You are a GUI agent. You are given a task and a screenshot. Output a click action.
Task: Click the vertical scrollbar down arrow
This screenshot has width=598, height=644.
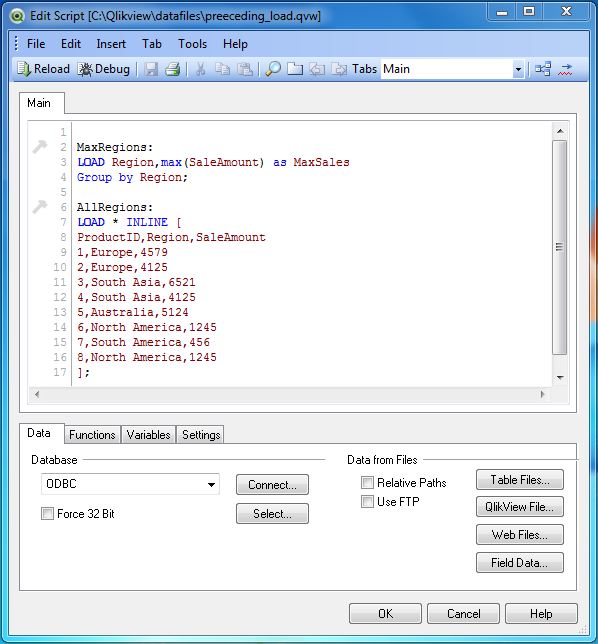(560, 377)
